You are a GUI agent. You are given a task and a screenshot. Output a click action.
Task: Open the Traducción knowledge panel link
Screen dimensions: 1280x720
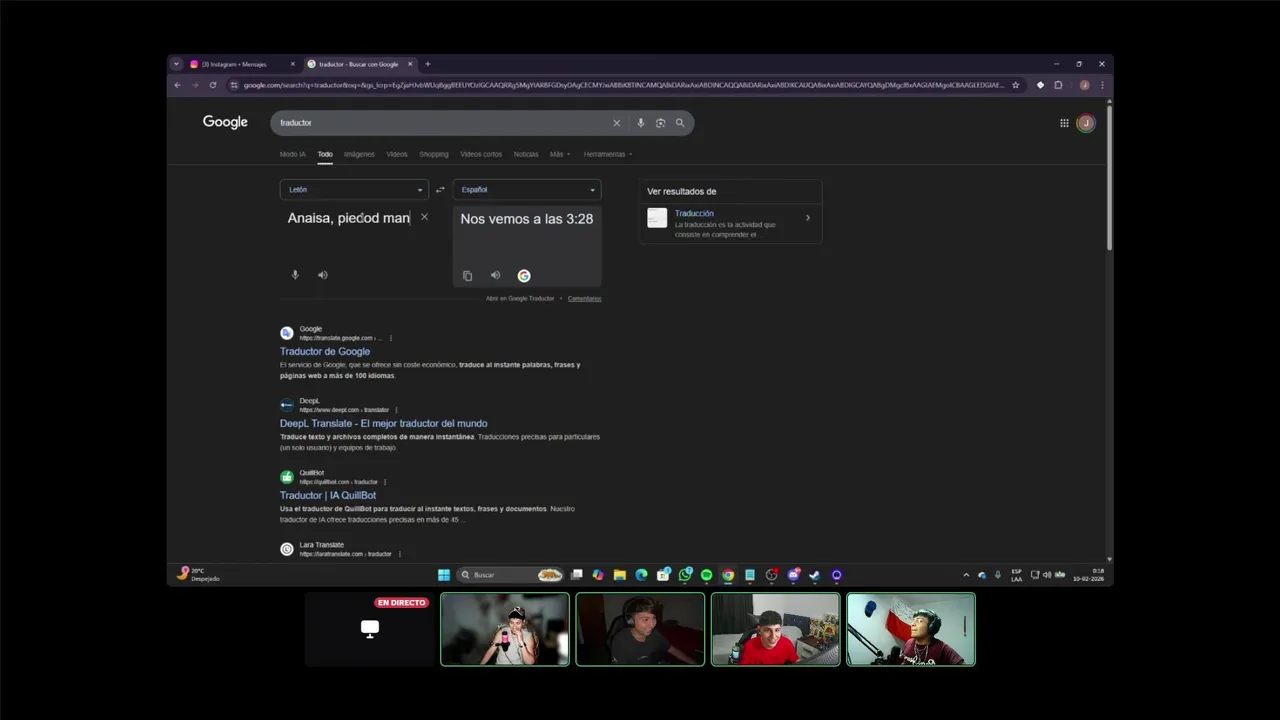click(694, 214)
